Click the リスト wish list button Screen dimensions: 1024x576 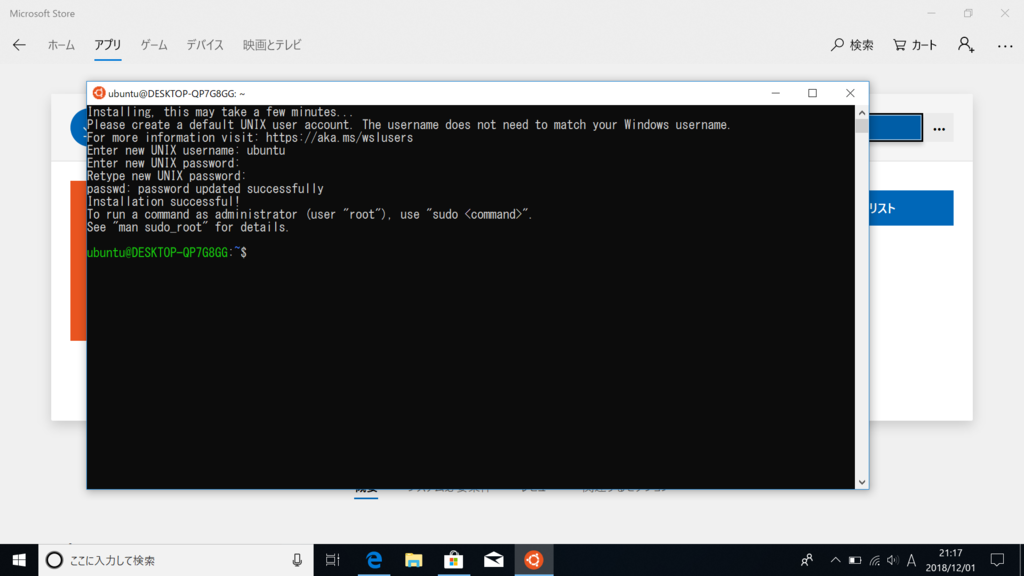point(911,208)
